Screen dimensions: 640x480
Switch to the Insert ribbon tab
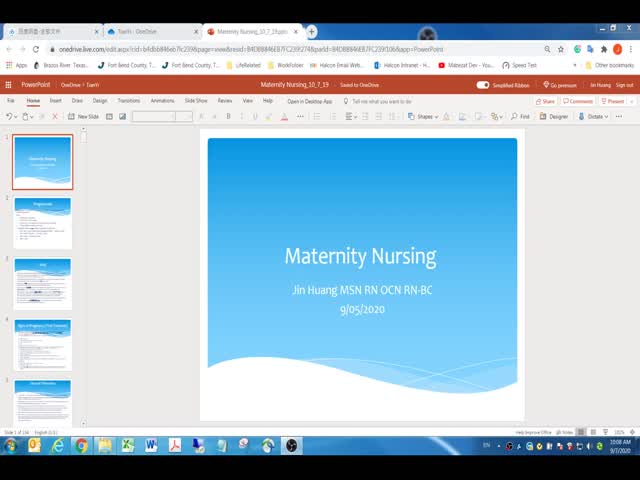(x=56, y=100)
